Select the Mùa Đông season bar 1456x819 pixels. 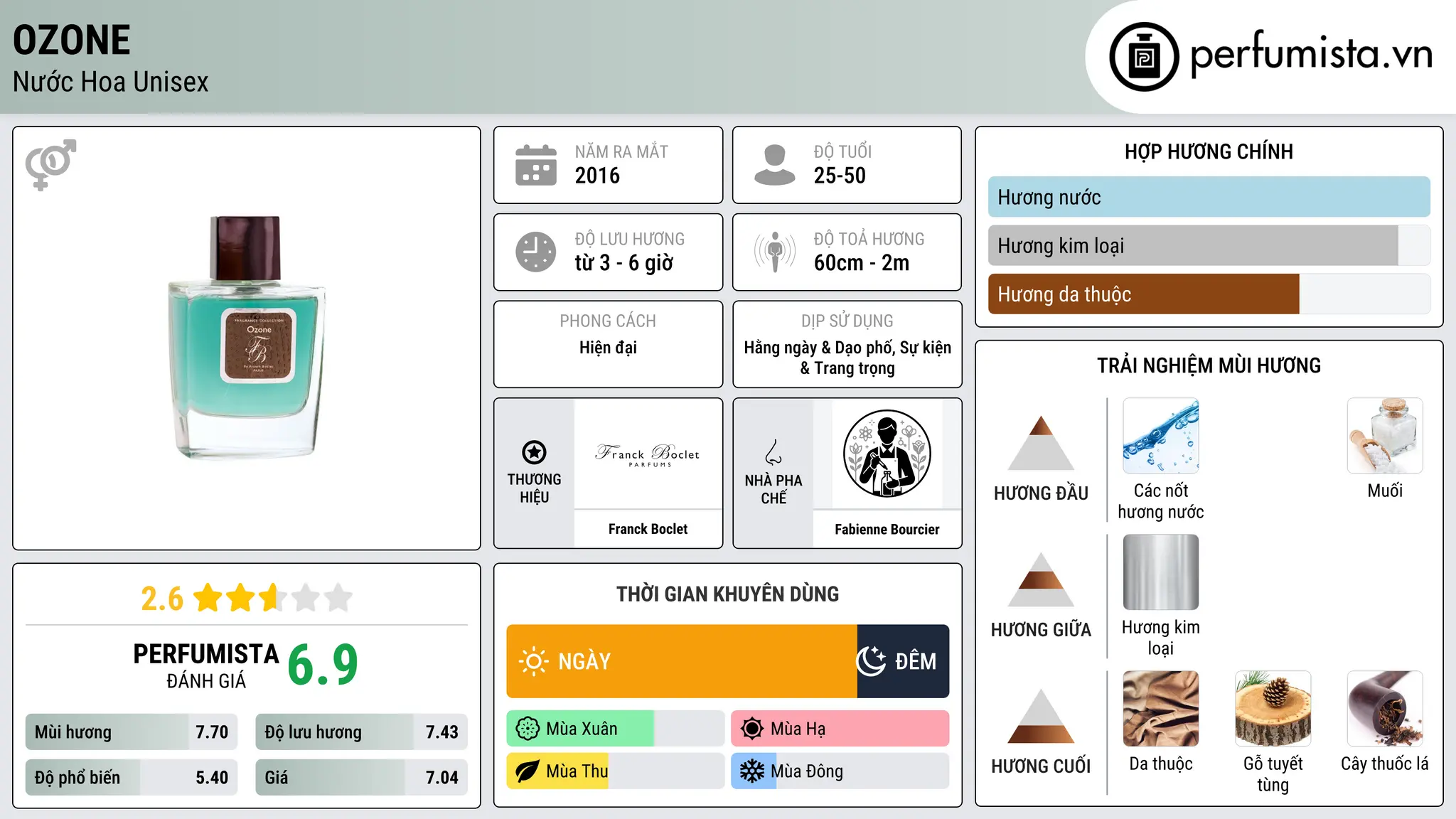point(840,771)
